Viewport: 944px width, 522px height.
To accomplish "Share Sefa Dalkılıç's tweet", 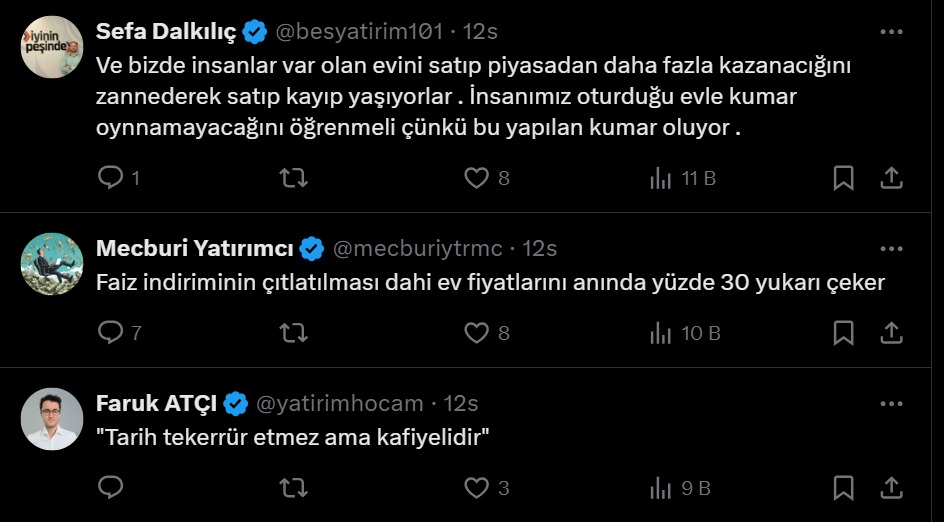I will (x=891, y=178).
